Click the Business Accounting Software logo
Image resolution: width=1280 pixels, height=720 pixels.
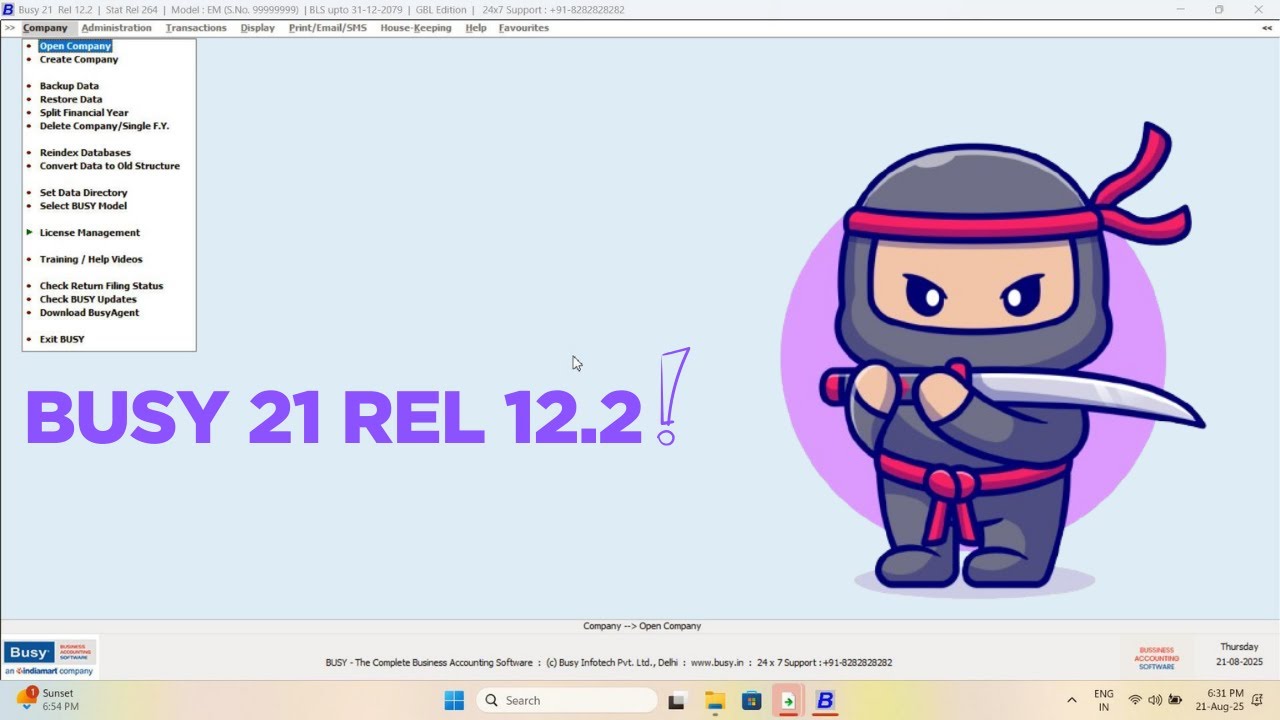(1156, 658)
